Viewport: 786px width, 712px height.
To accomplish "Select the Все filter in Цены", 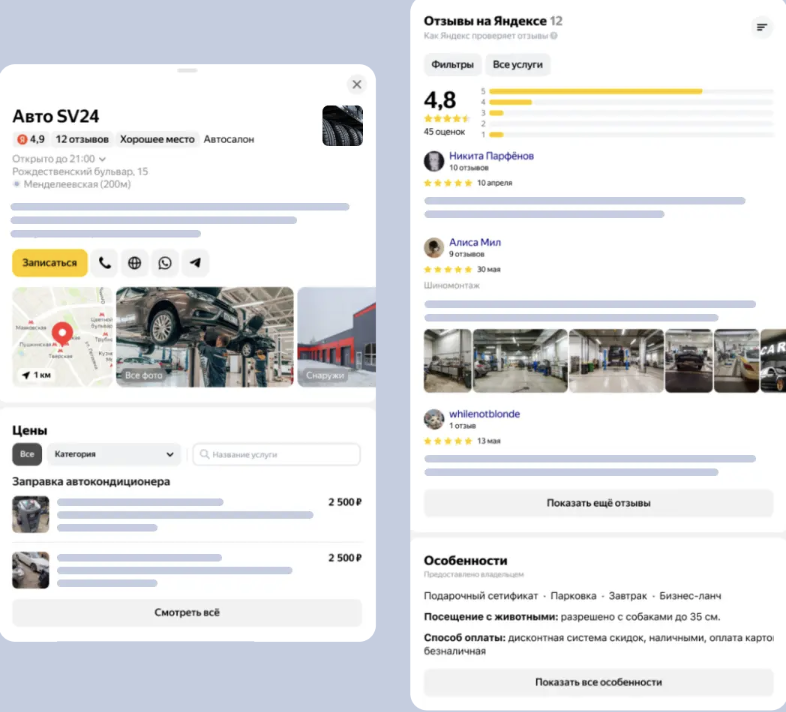I will click(27, 454).
